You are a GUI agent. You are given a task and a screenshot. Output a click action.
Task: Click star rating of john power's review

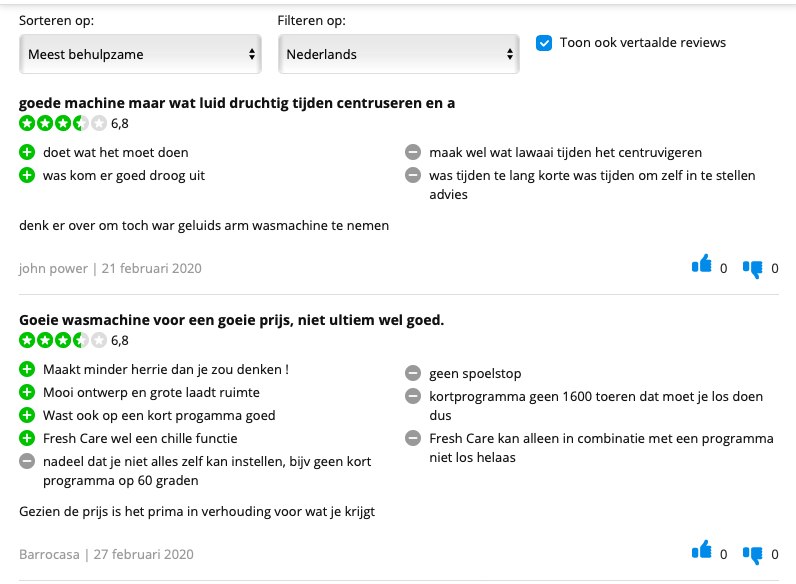62,124
